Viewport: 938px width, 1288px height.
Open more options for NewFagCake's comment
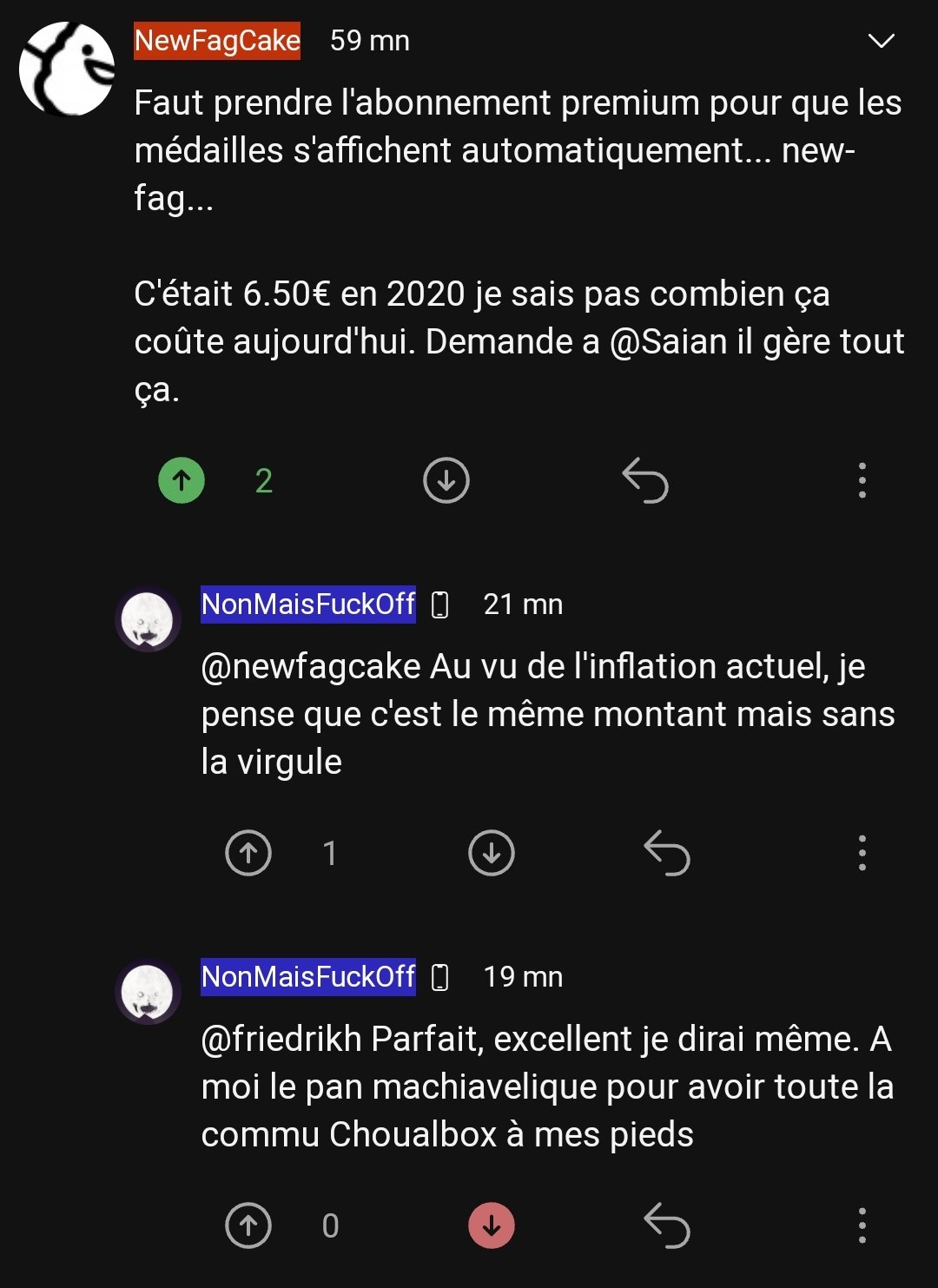(862, 480)
